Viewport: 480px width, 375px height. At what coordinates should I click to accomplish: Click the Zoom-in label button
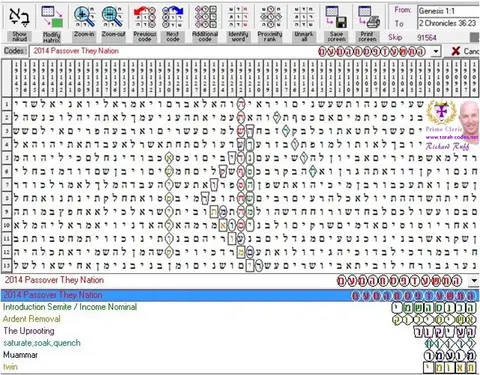(x=84, y=36)
